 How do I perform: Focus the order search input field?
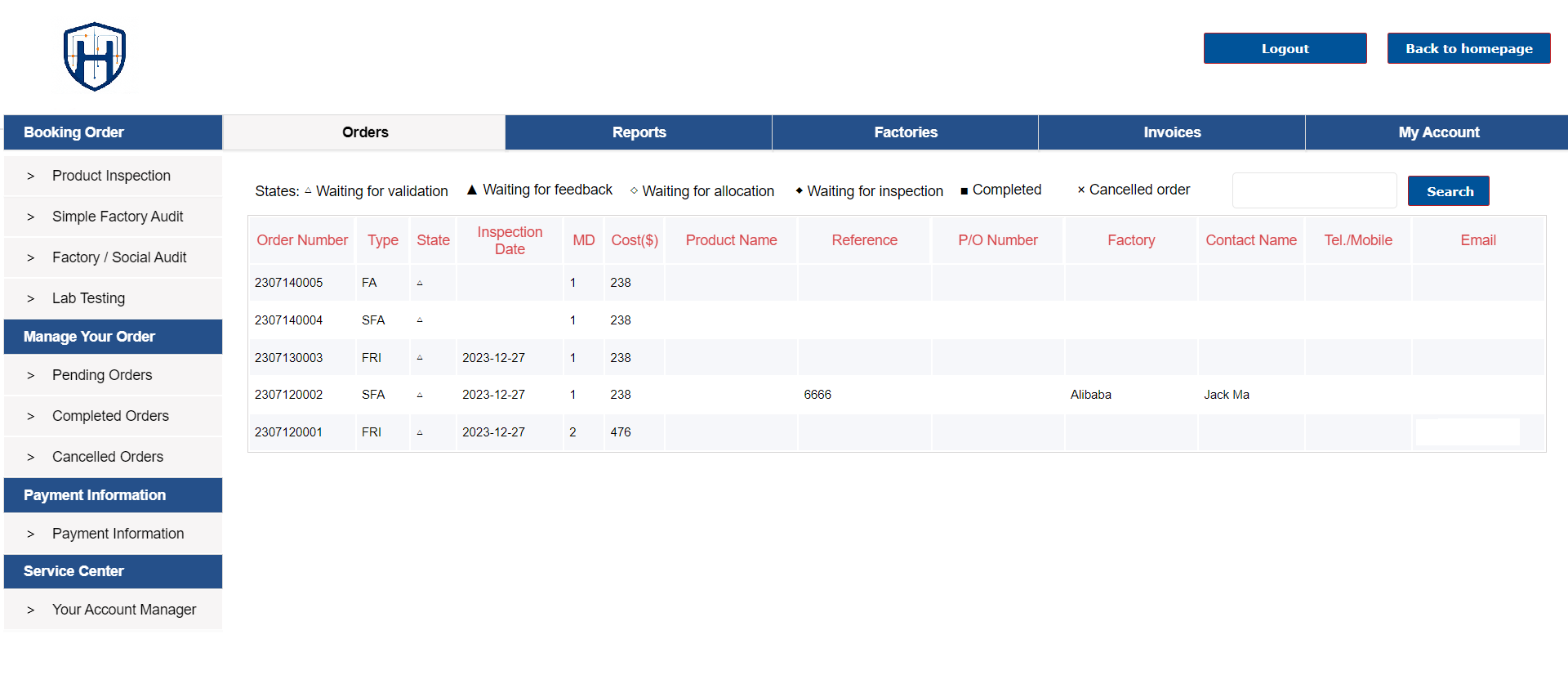point(1315,190)
